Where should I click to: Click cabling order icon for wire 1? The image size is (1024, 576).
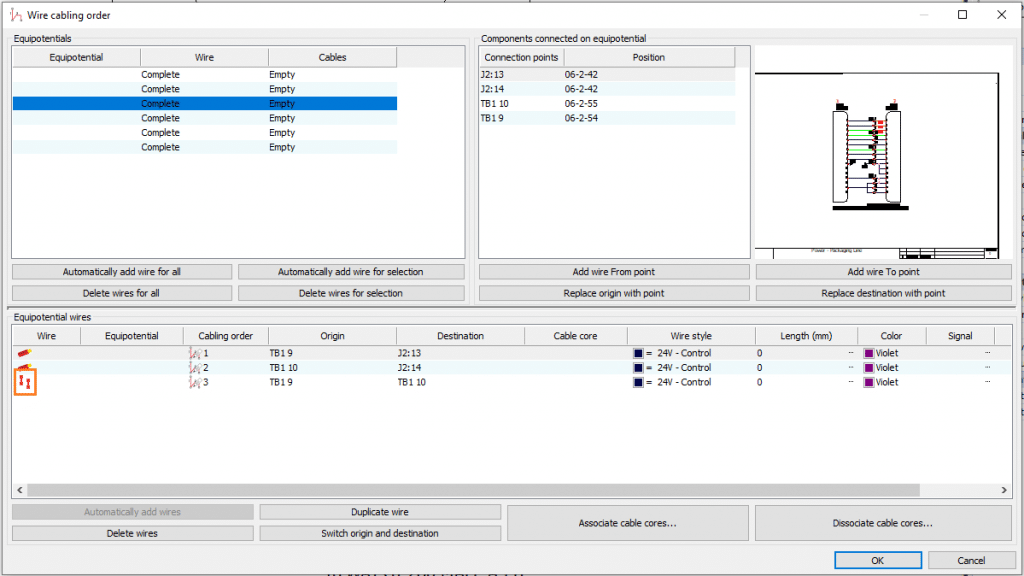(194, 353)
